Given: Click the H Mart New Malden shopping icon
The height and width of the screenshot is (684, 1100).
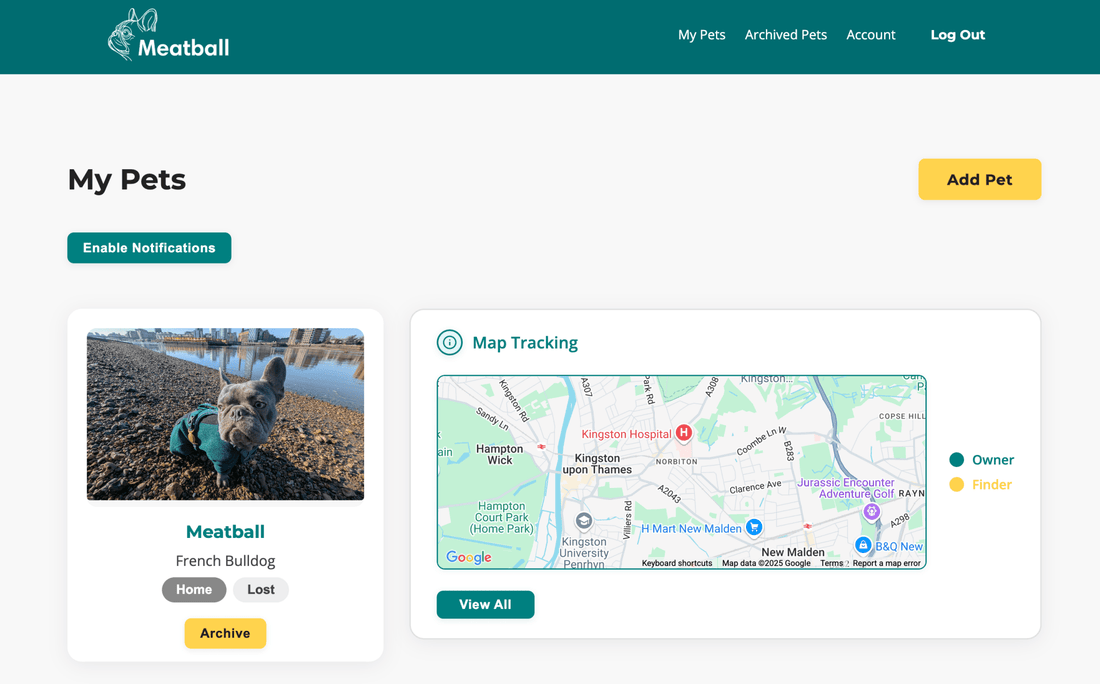Looking at the screenshot, I should pyautogui.click(x=753, y=527).
